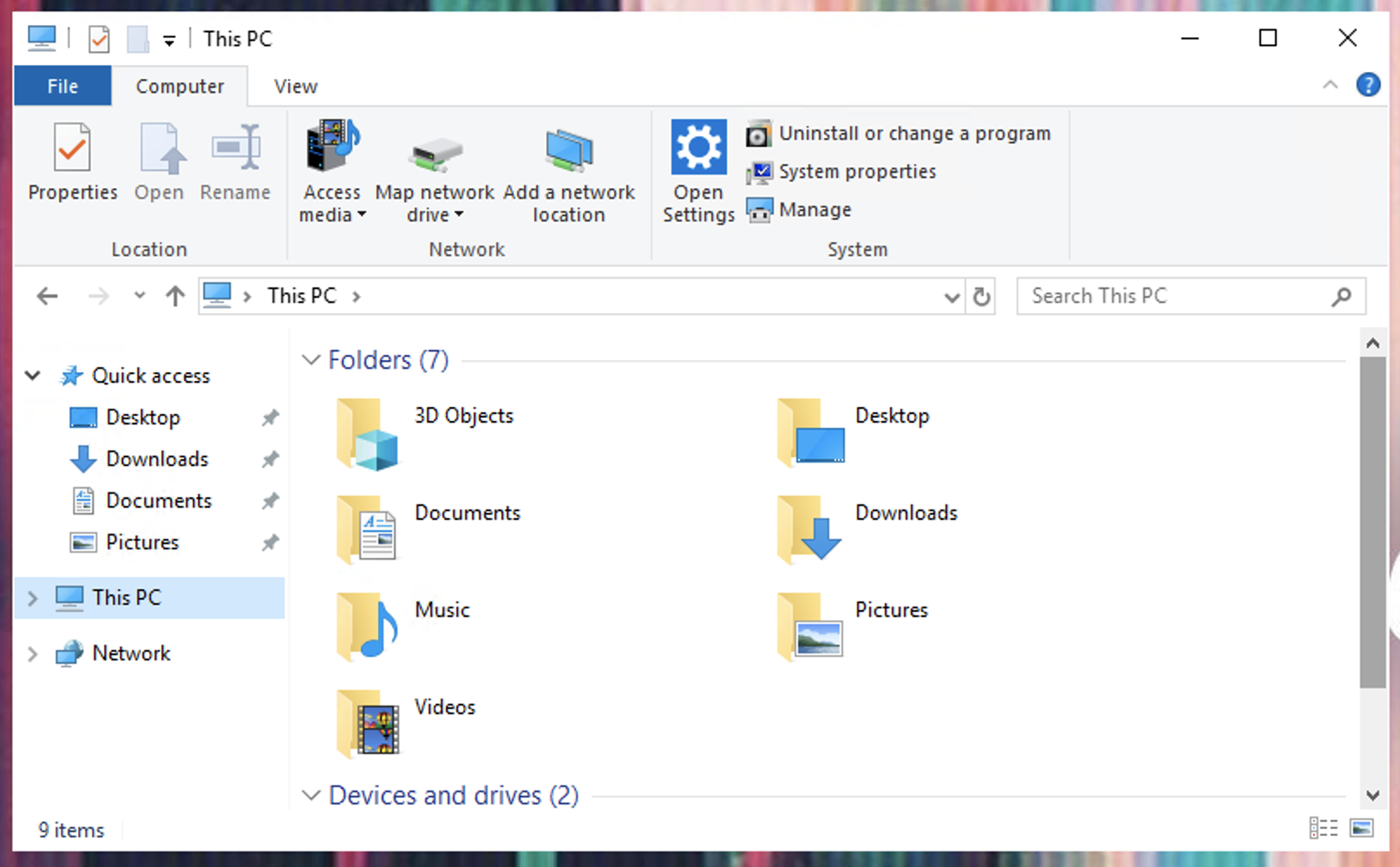Expand the Network tree node
This screenshot has width=1400, height=867.
pos(32,654)
